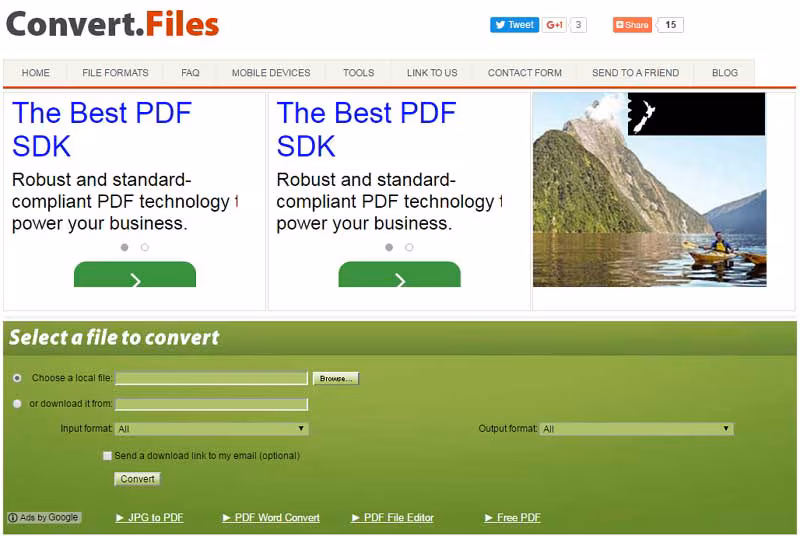Click the first carousel dot in first ad
Viewport: 800px width, 536px height.
coord(124,247)
